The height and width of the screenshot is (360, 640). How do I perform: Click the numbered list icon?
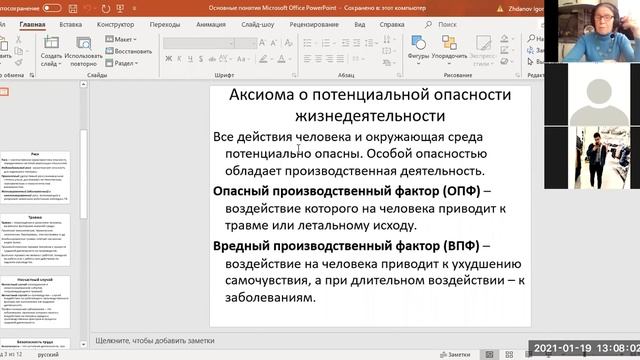(326, 43)
